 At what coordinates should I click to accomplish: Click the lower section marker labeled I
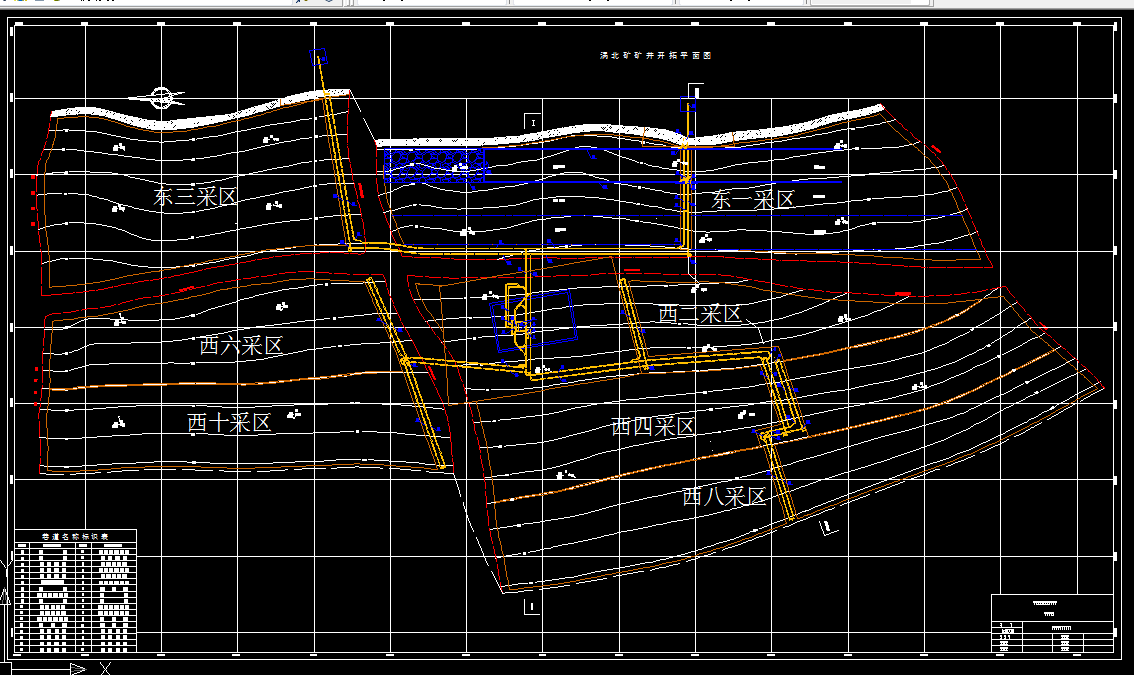532,606
